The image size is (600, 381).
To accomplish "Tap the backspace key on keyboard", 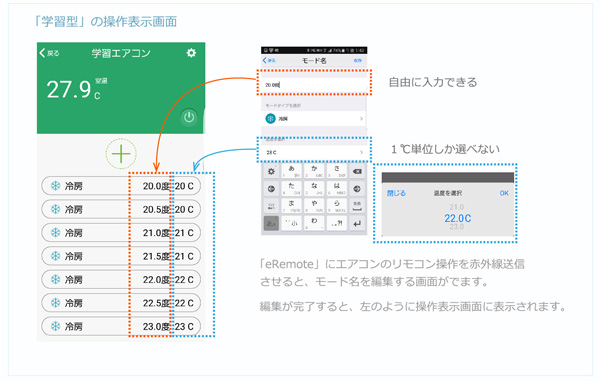I will (x=357, y=171).
